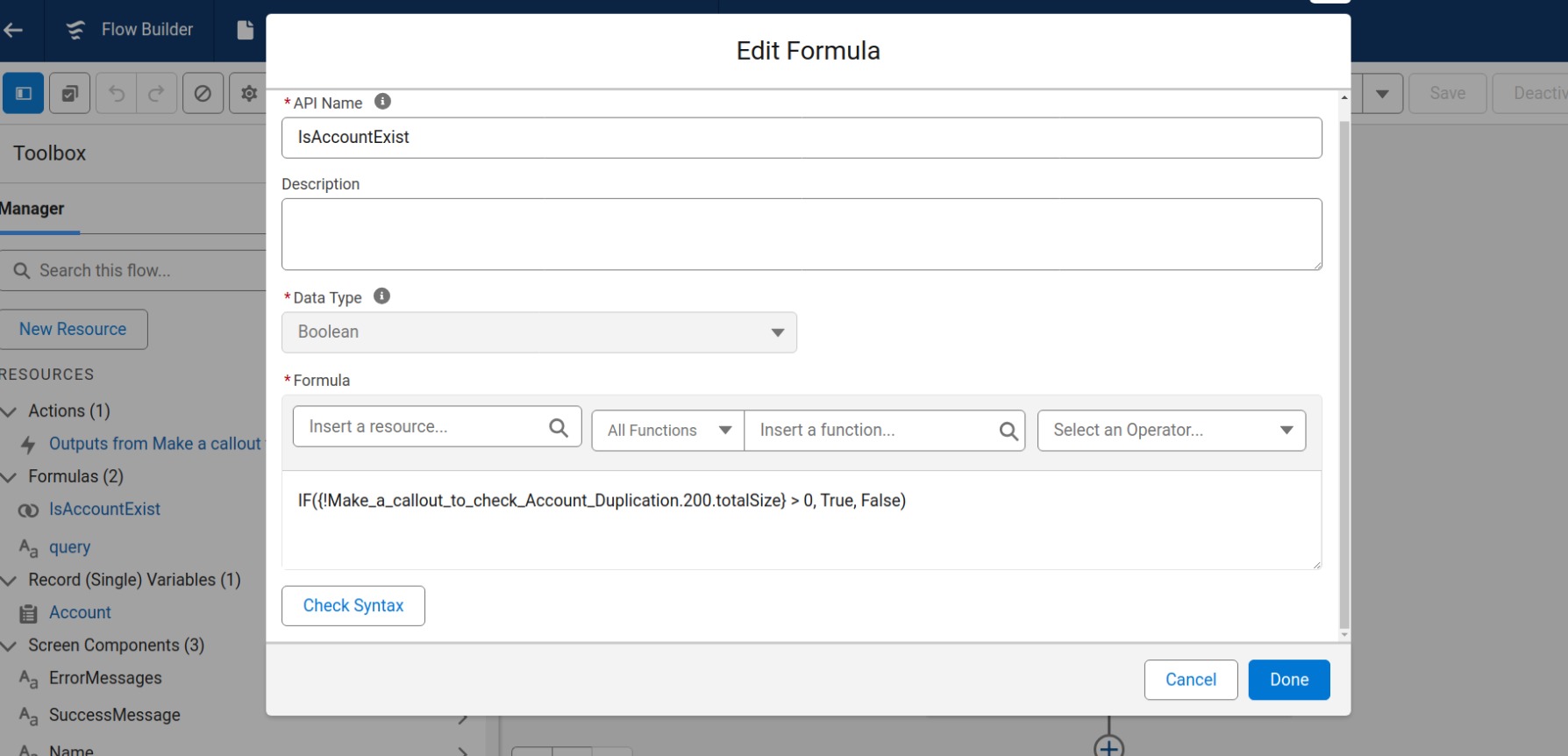Click the back arrow in Flow Builder header
The height and width of the screenshot is (756, 1568).
13,30
